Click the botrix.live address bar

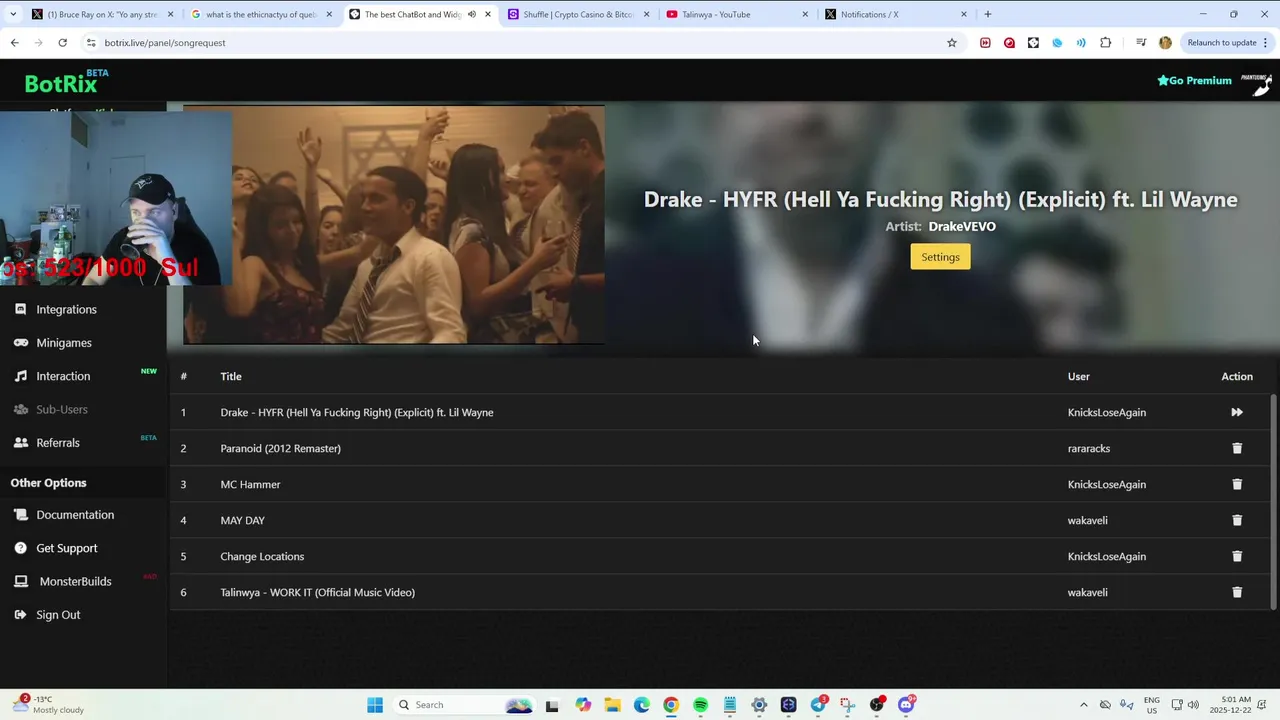pos(520,43)
